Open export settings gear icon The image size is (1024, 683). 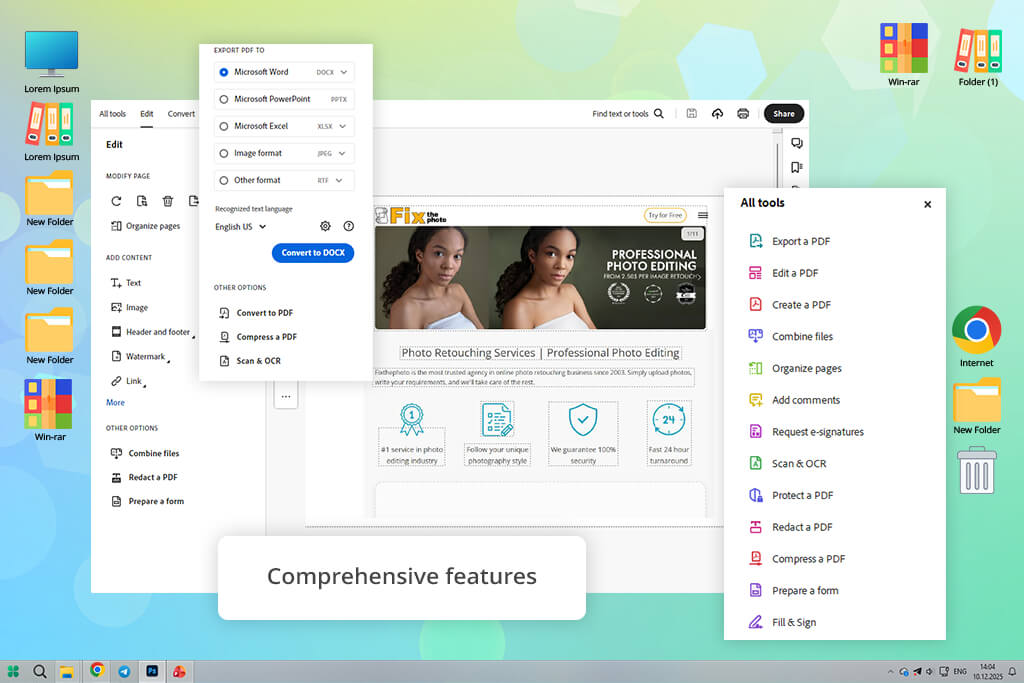coord(325,226)
